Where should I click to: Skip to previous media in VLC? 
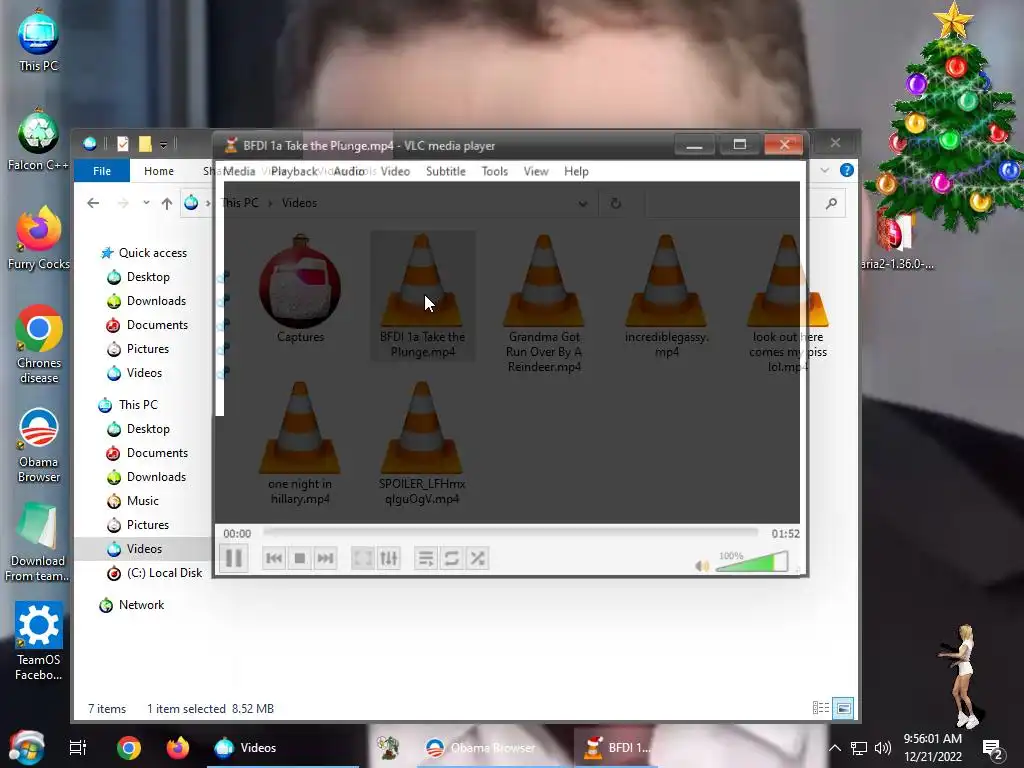274,558
